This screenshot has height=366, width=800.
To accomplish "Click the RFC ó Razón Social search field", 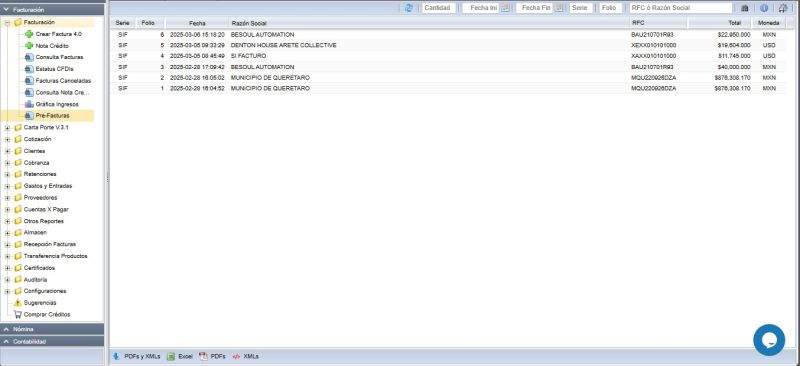I will (x=680, y=8).
